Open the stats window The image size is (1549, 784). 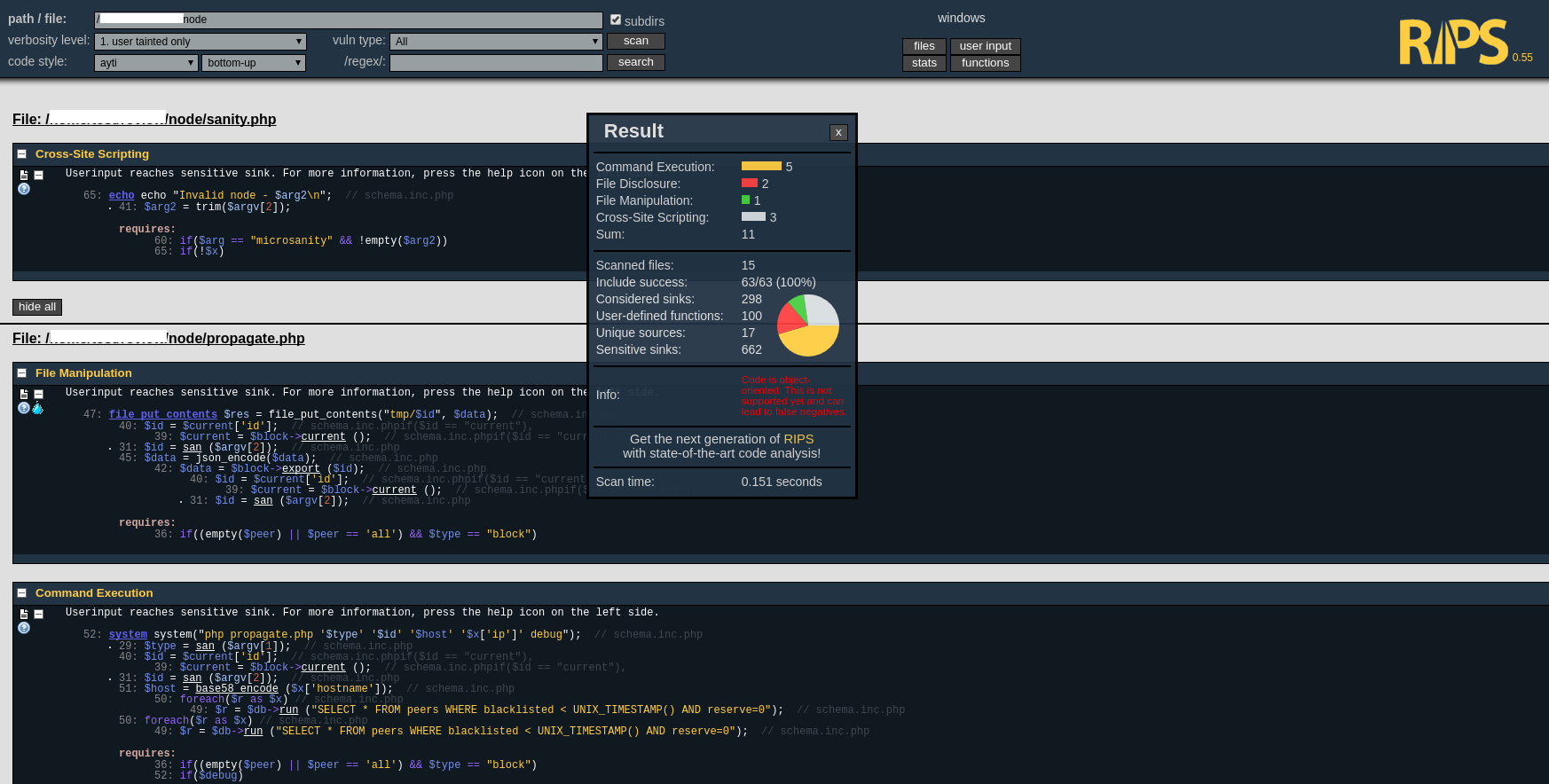pos(924,63)
